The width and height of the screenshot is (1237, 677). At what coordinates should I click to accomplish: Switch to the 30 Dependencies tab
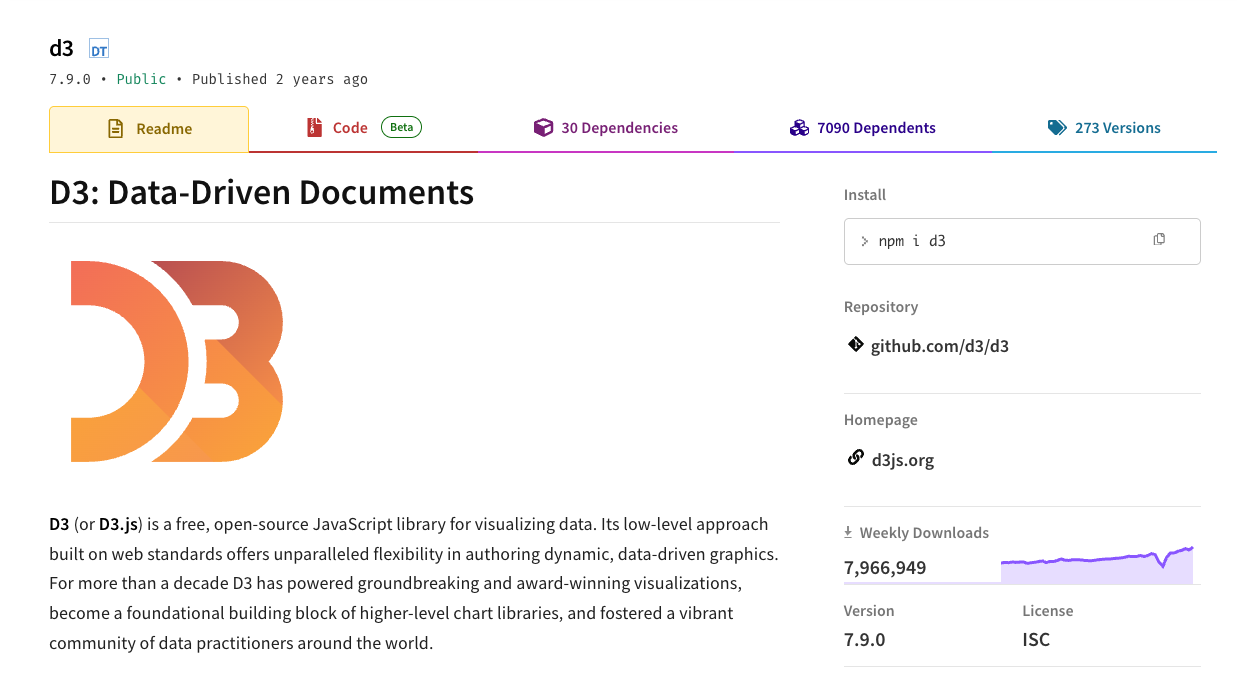619,128
